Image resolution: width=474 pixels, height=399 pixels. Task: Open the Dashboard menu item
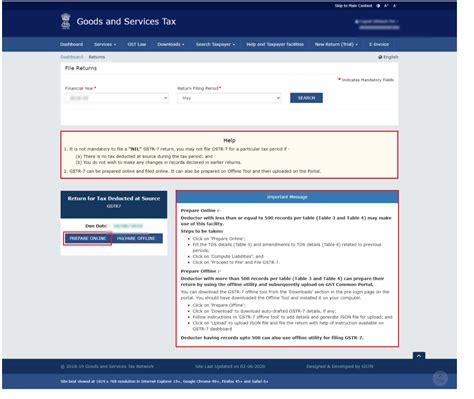tap(71, 44)
